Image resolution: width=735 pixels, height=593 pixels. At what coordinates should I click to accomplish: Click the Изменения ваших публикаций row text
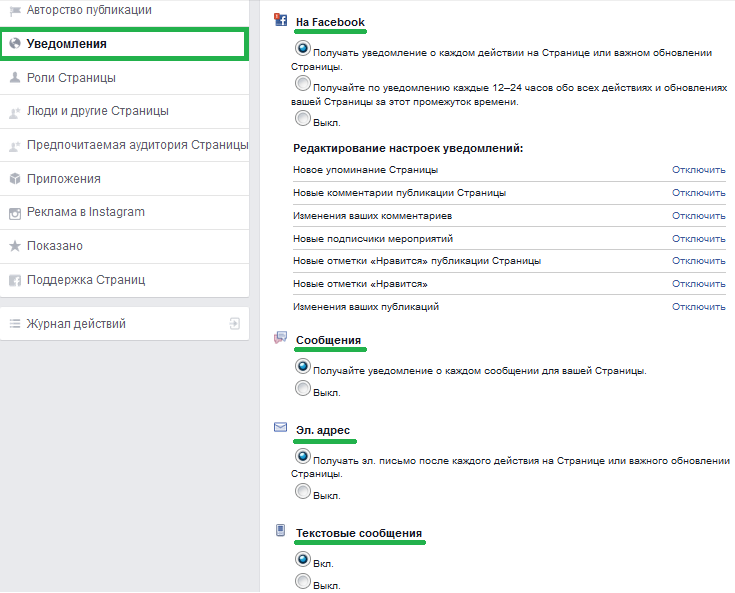coord(366,307)
